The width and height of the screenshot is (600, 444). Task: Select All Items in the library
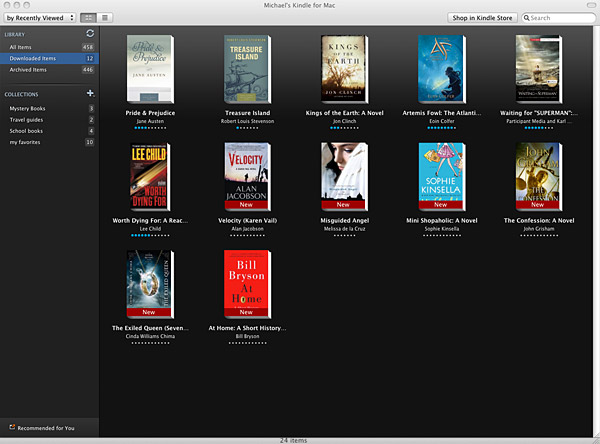[x=22, y=47]
